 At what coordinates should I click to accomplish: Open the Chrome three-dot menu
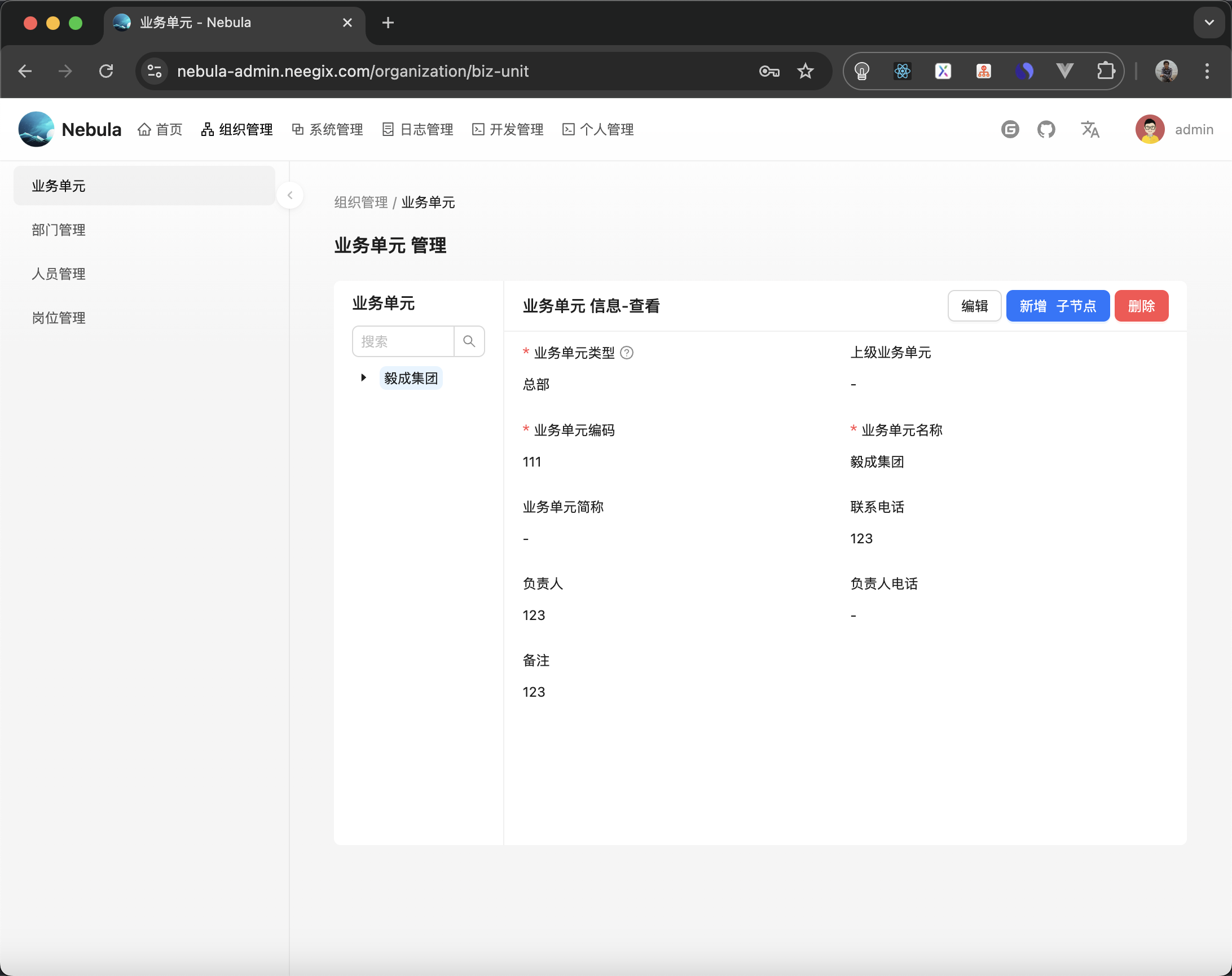pos(1207,71)
